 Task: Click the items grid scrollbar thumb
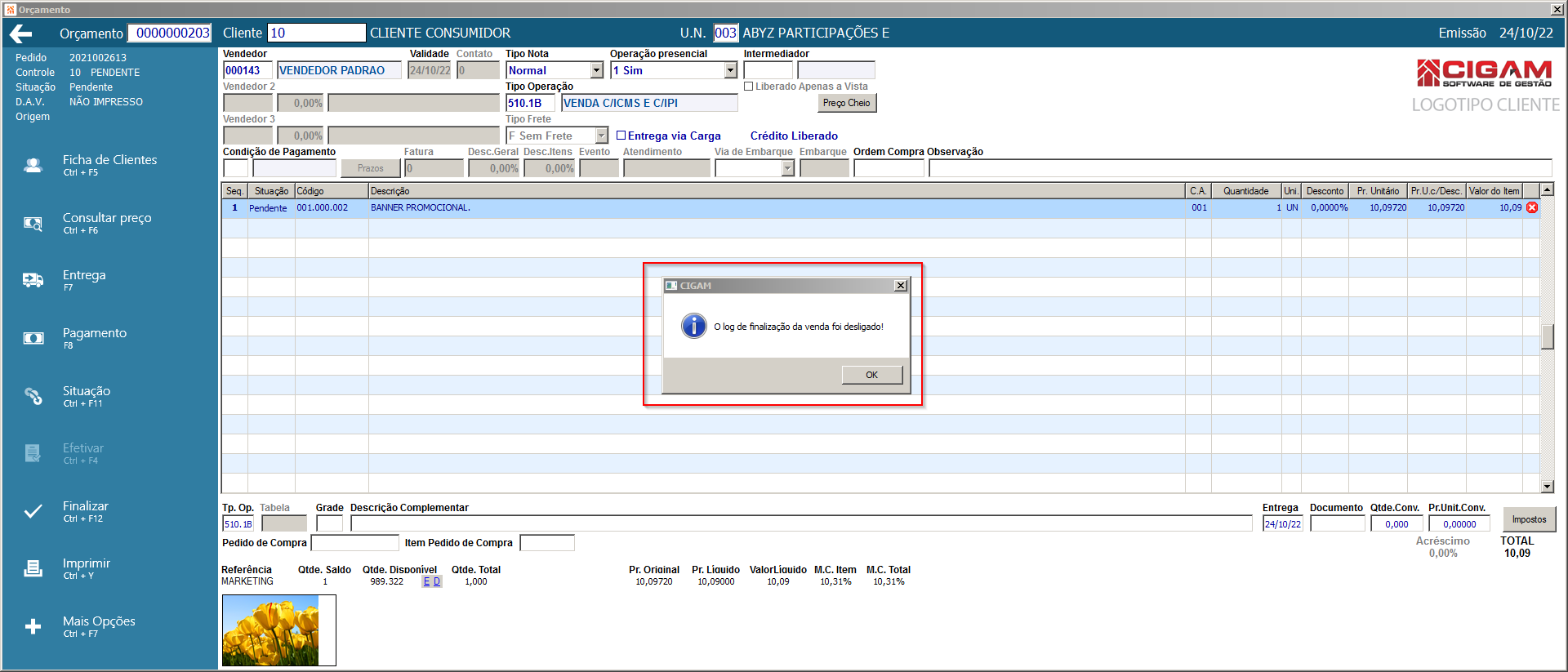point(1547,336)
